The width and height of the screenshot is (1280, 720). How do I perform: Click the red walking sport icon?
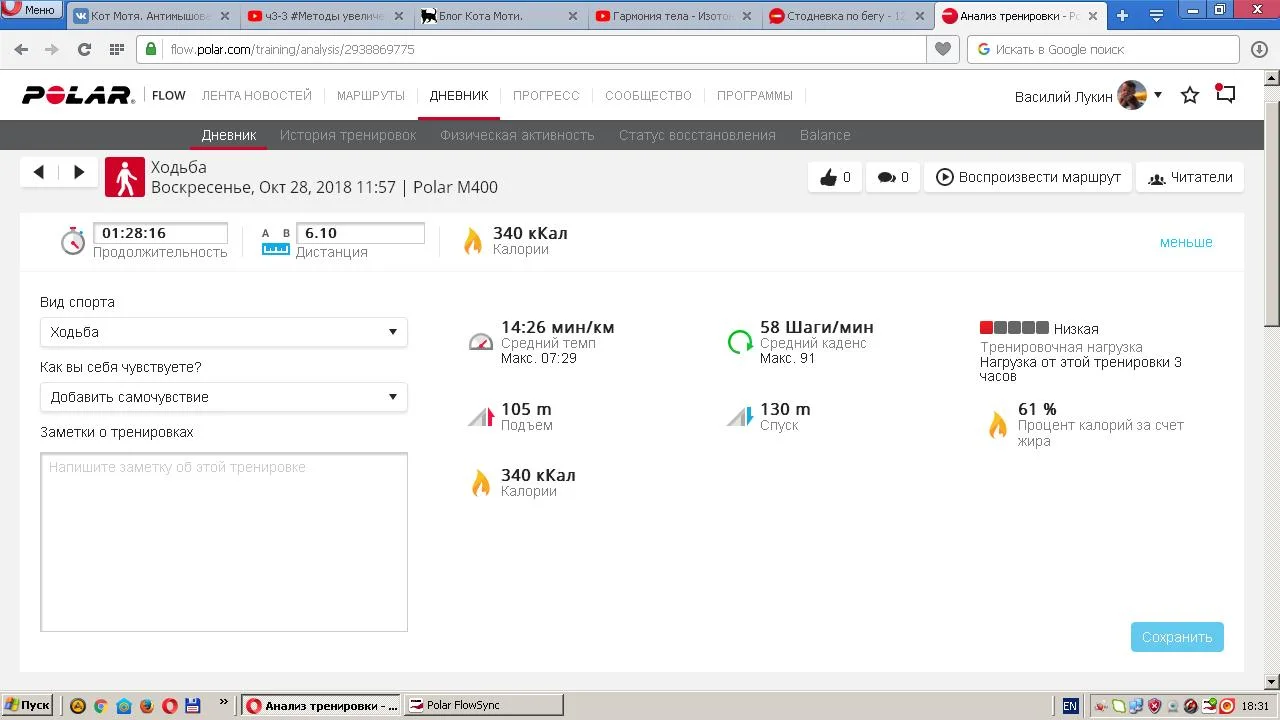click(x=125, y=177)
